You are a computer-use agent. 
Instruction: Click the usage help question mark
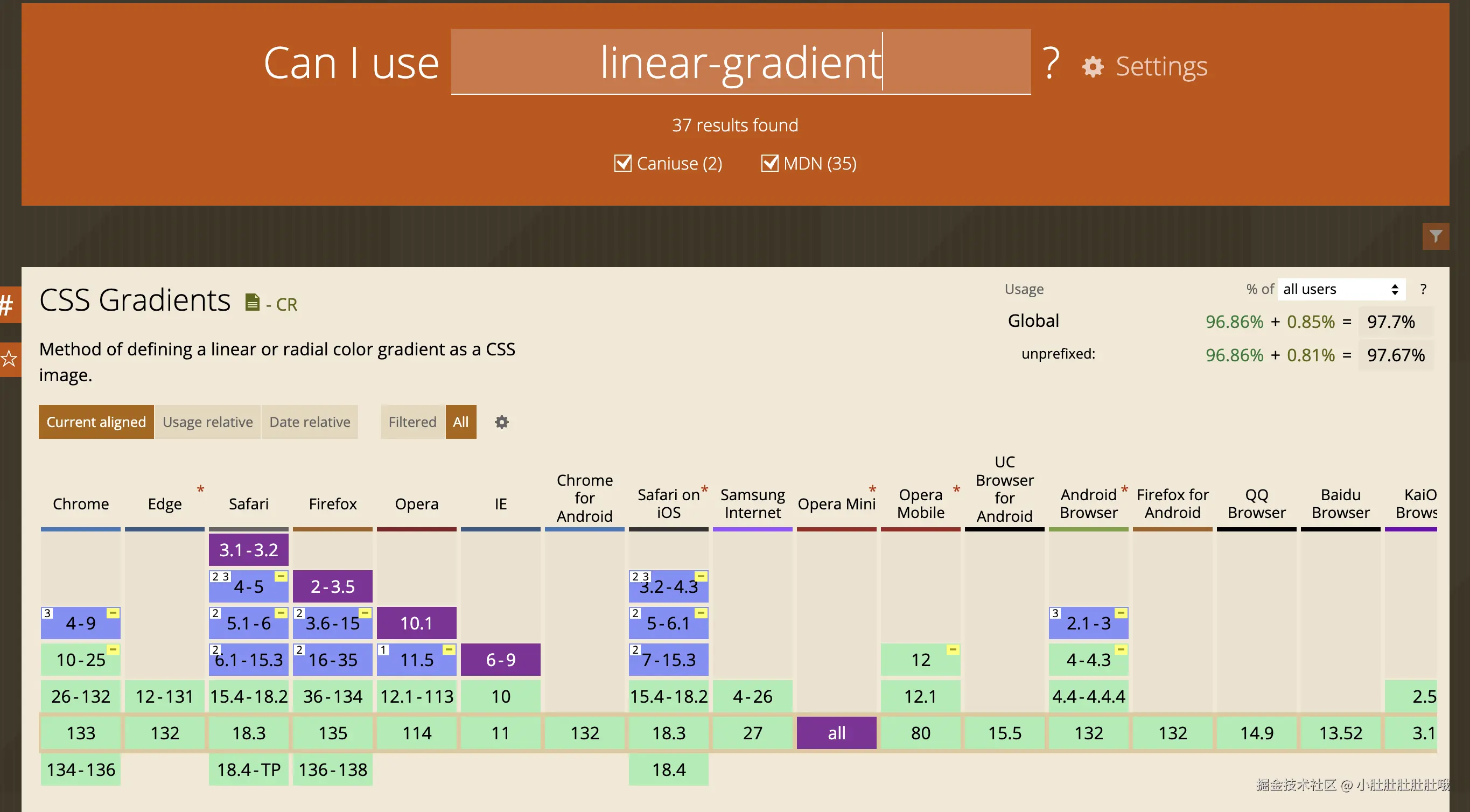[x=1423, y=289]
